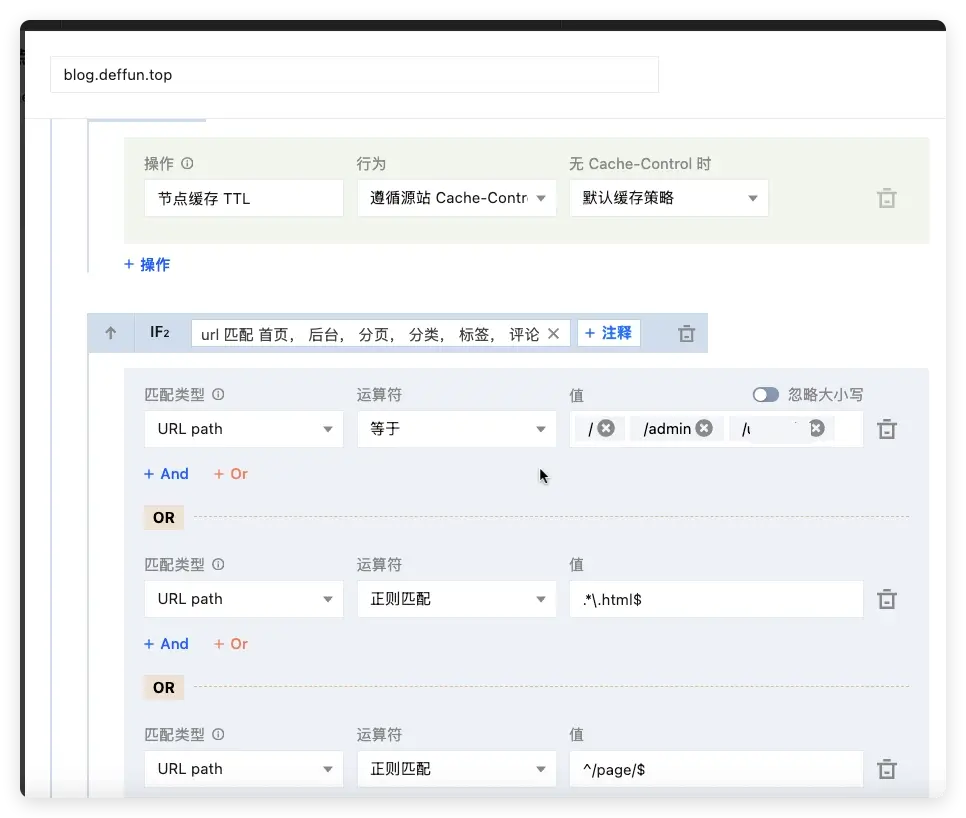966x818 pixels.
Task: Delete the 等于 URL path condition
Action: [x=886, y=429]
